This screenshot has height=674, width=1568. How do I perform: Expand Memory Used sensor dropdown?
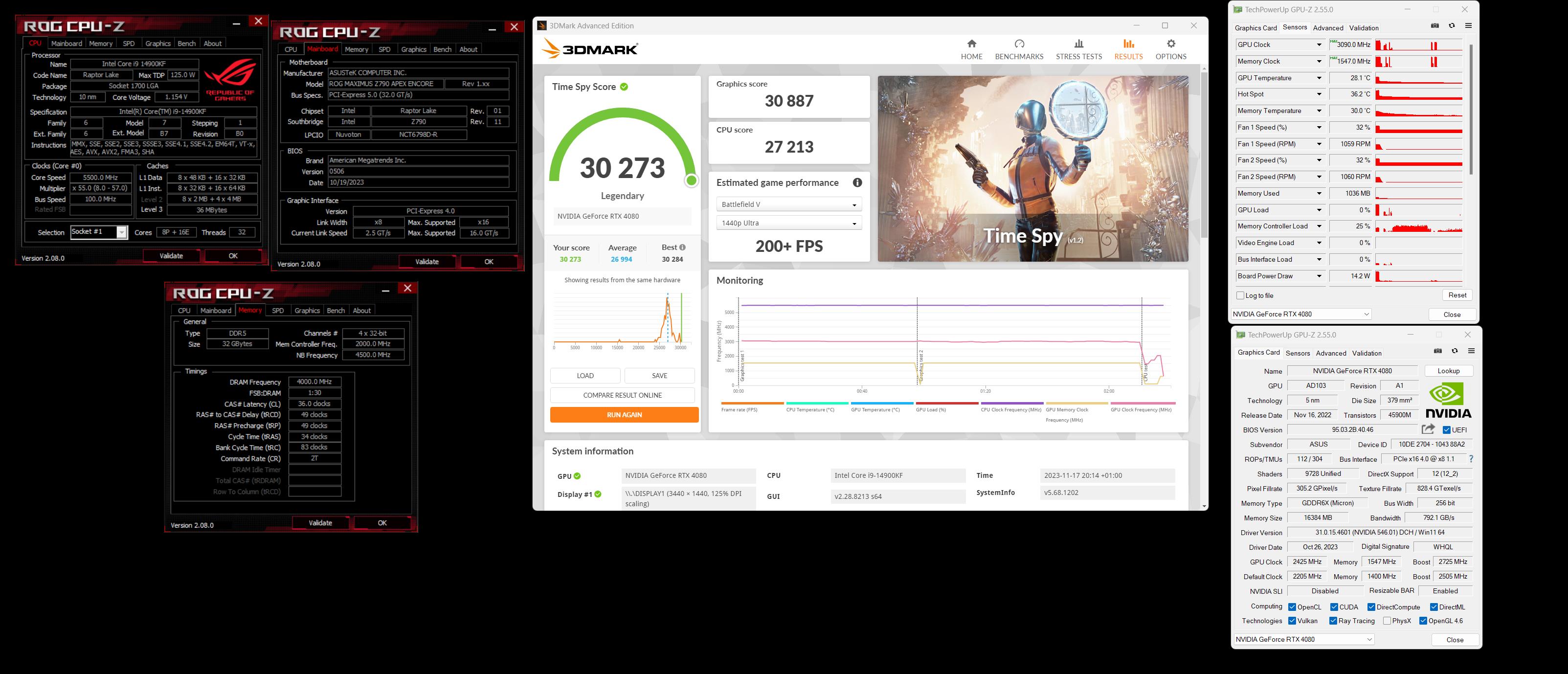coord(1319,194)
